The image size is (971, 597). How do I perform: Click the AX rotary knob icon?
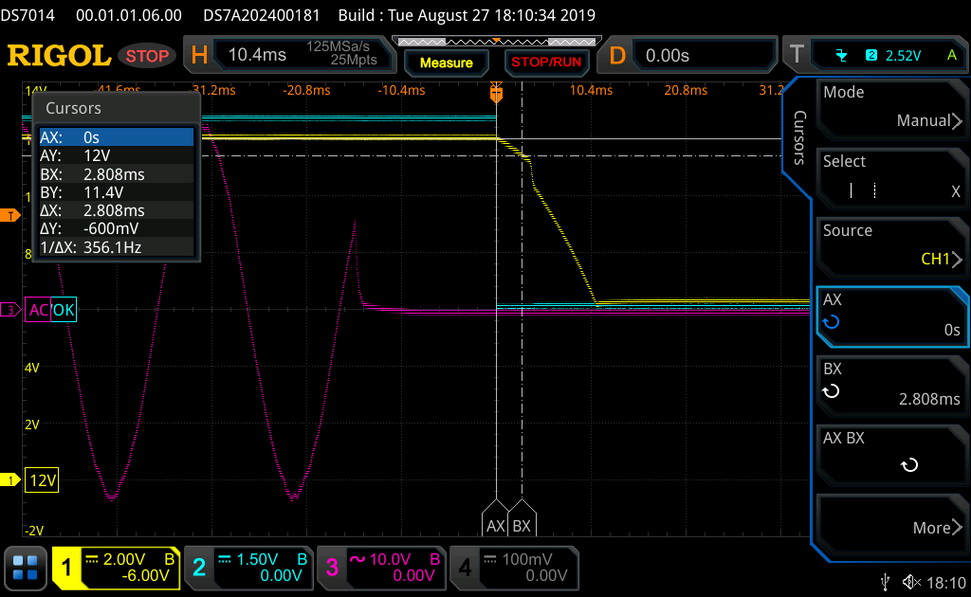click(830, 322)
